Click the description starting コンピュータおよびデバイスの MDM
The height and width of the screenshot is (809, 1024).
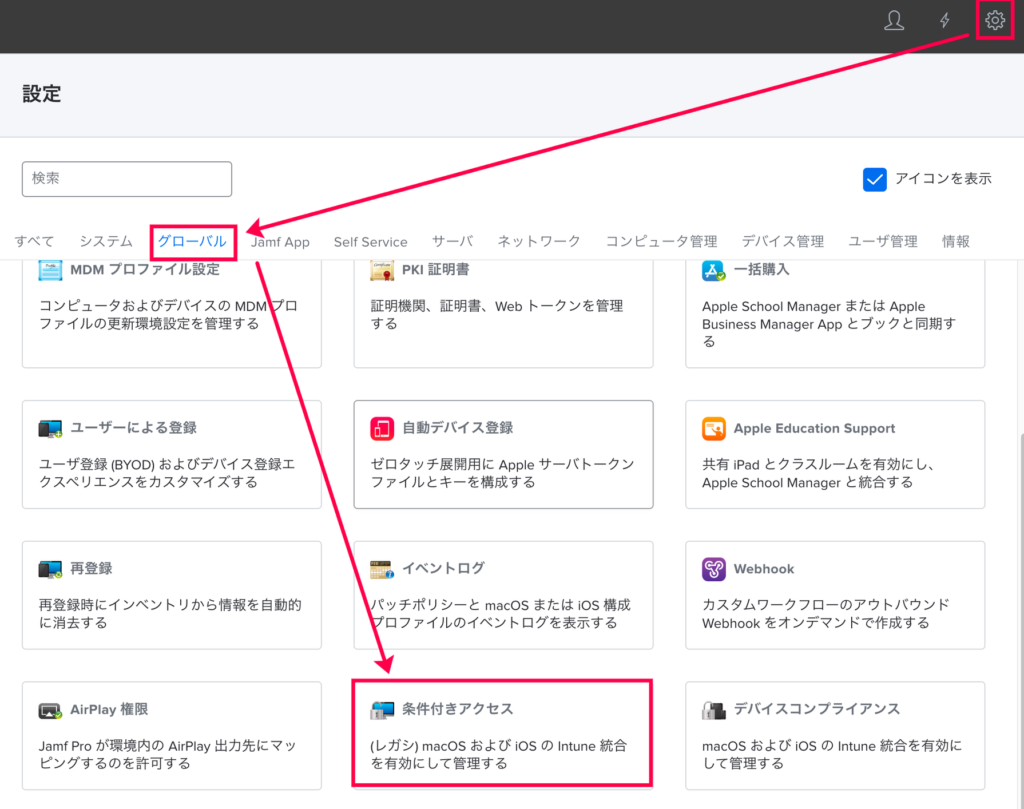(168, 315)
